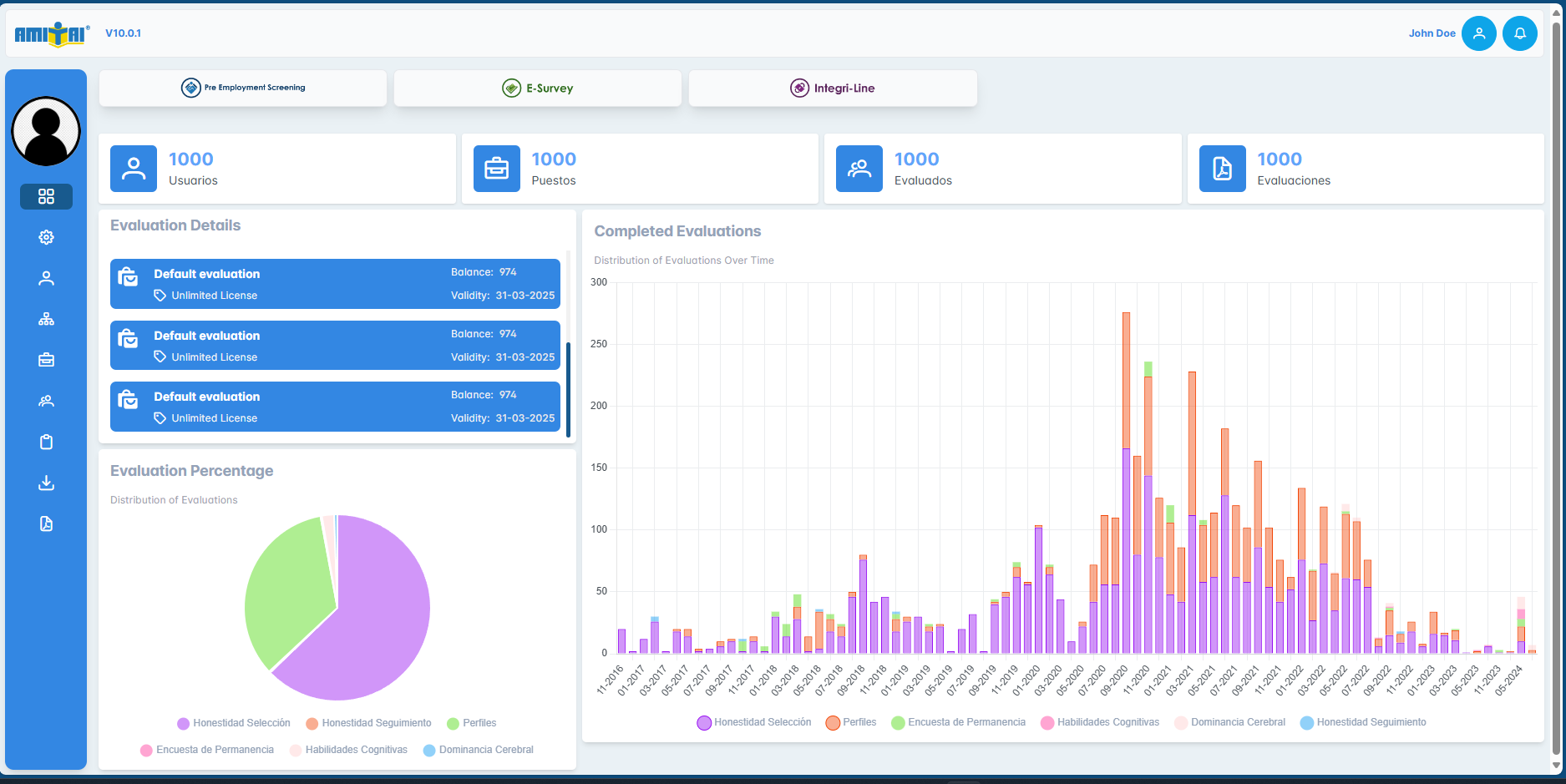Open the first Default evaluation card
This screenshot has width=1566, height=784.
[335, 284]
